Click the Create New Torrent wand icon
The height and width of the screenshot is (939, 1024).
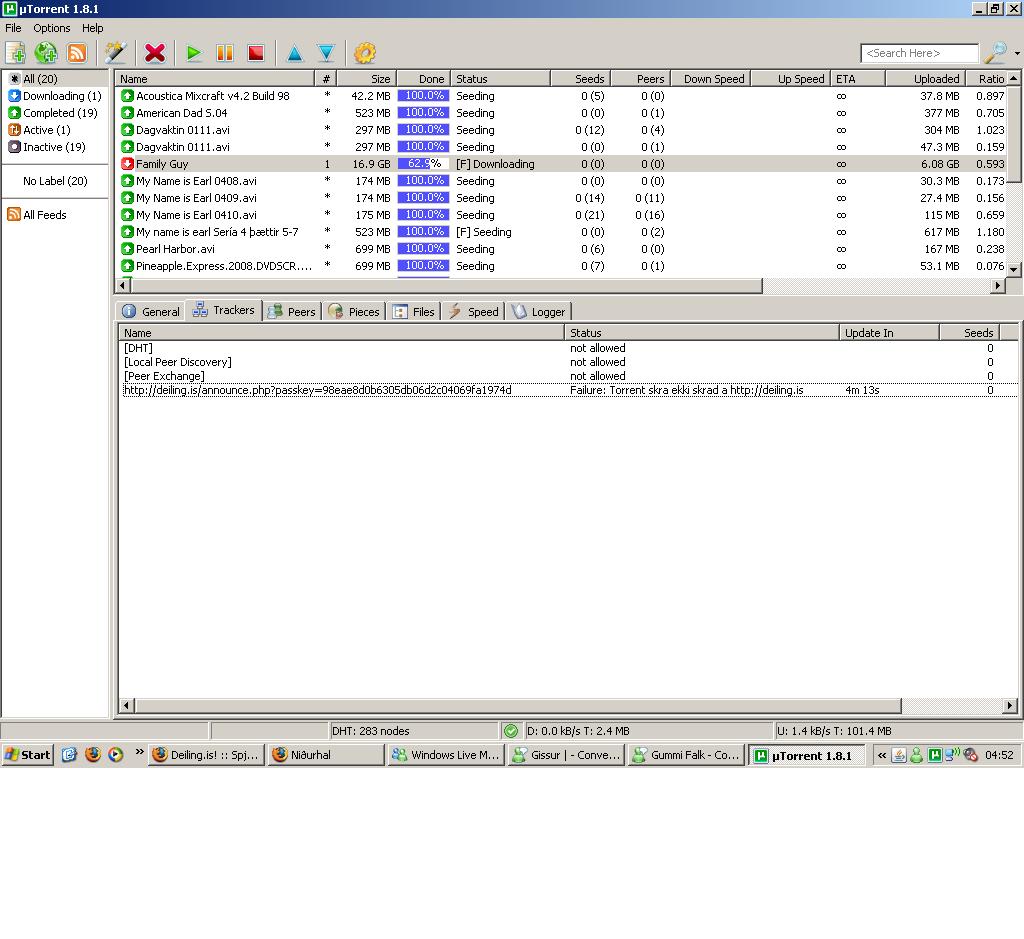(116, 53)
